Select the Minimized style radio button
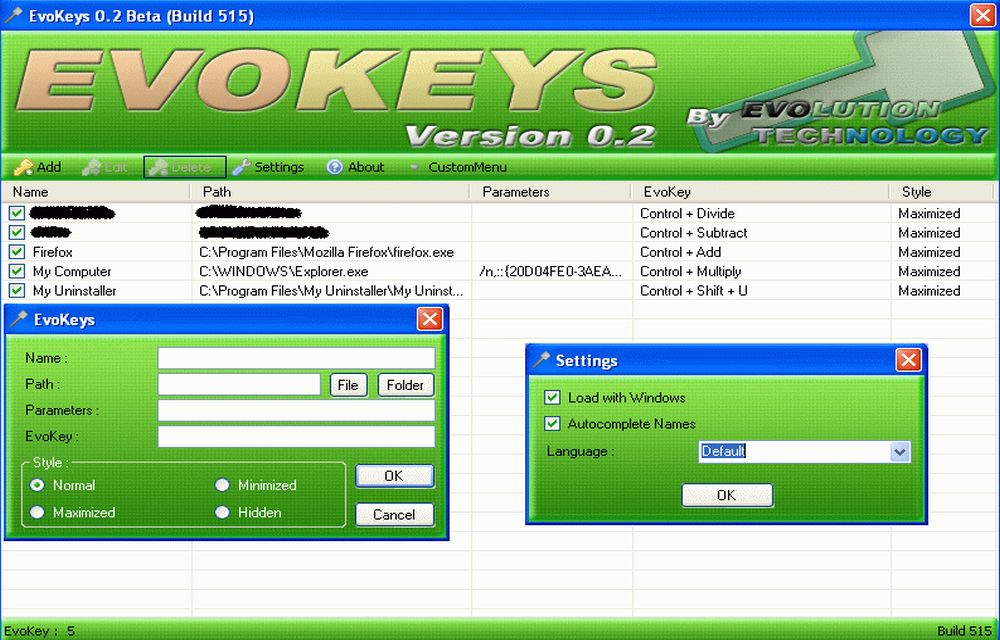 222,485
